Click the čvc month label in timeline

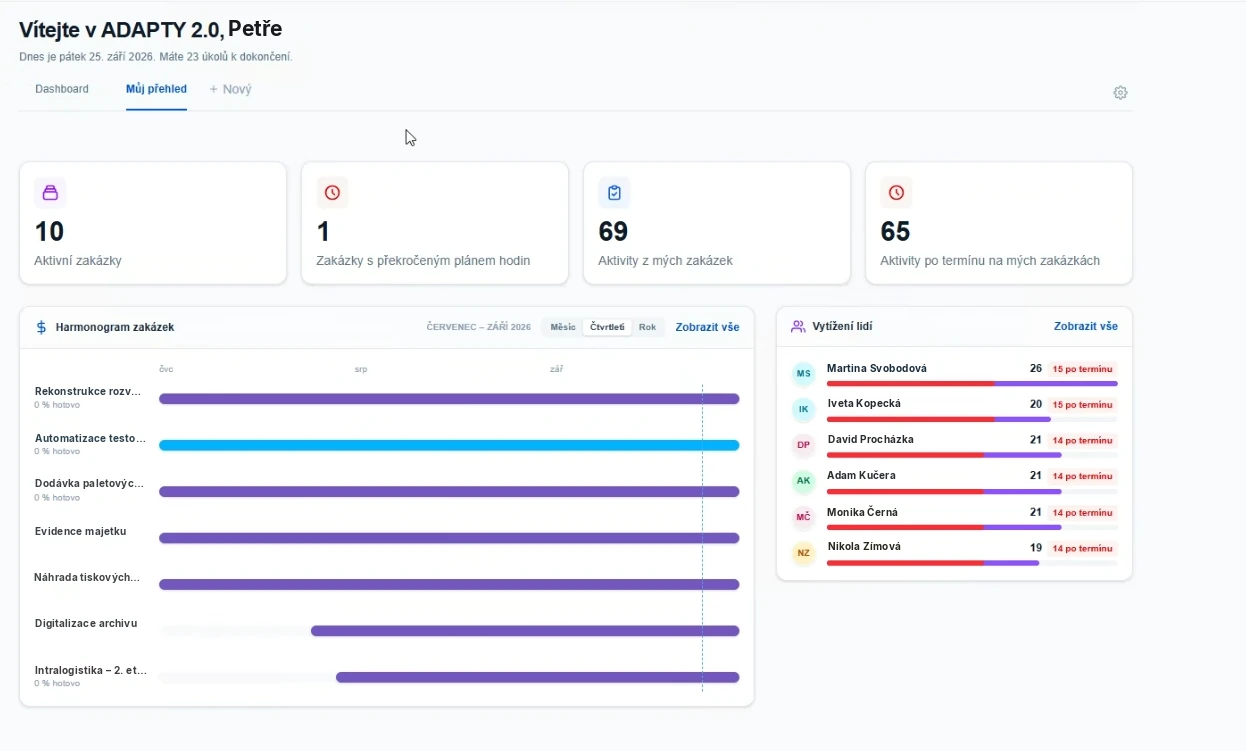166,369
